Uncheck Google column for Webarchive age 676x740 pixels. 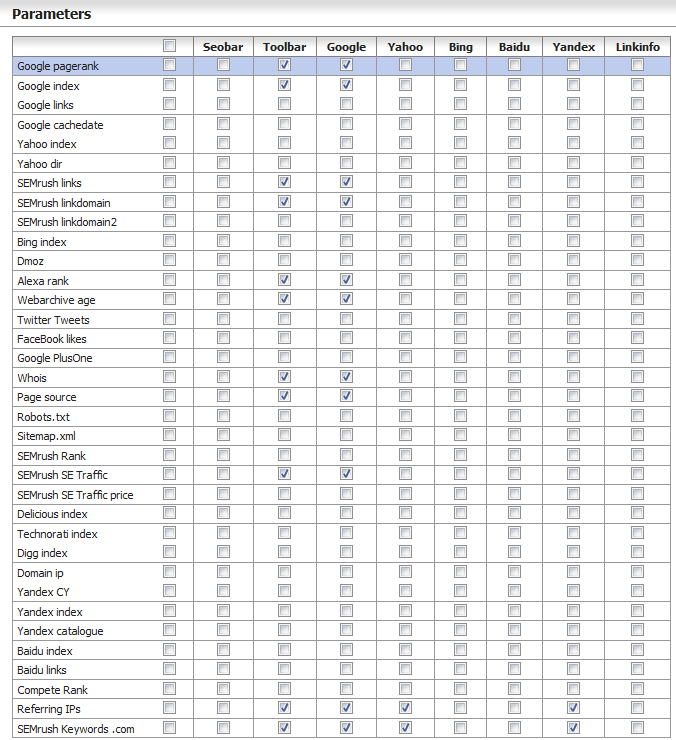[x=346, y=299]
